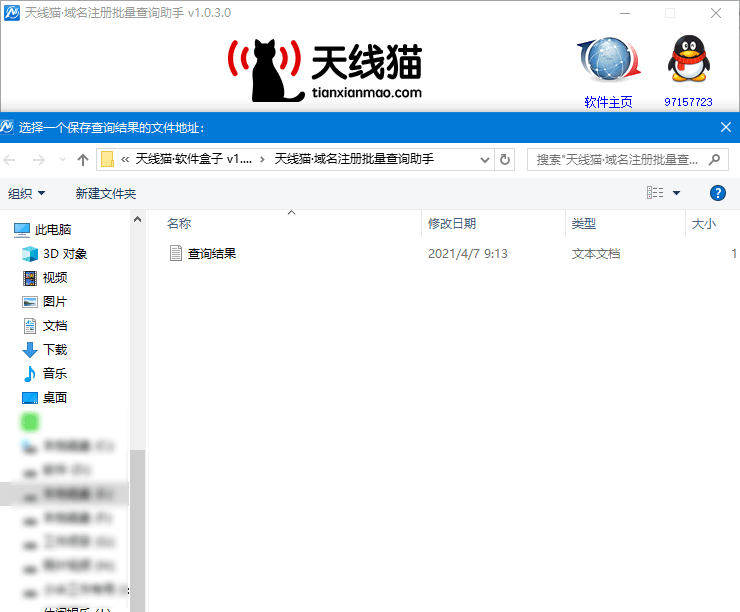The height and width of the screenshot is (612, 740).
Task: Open the 文档 folder
Action: pyautogui.click(x=55, y=326)
